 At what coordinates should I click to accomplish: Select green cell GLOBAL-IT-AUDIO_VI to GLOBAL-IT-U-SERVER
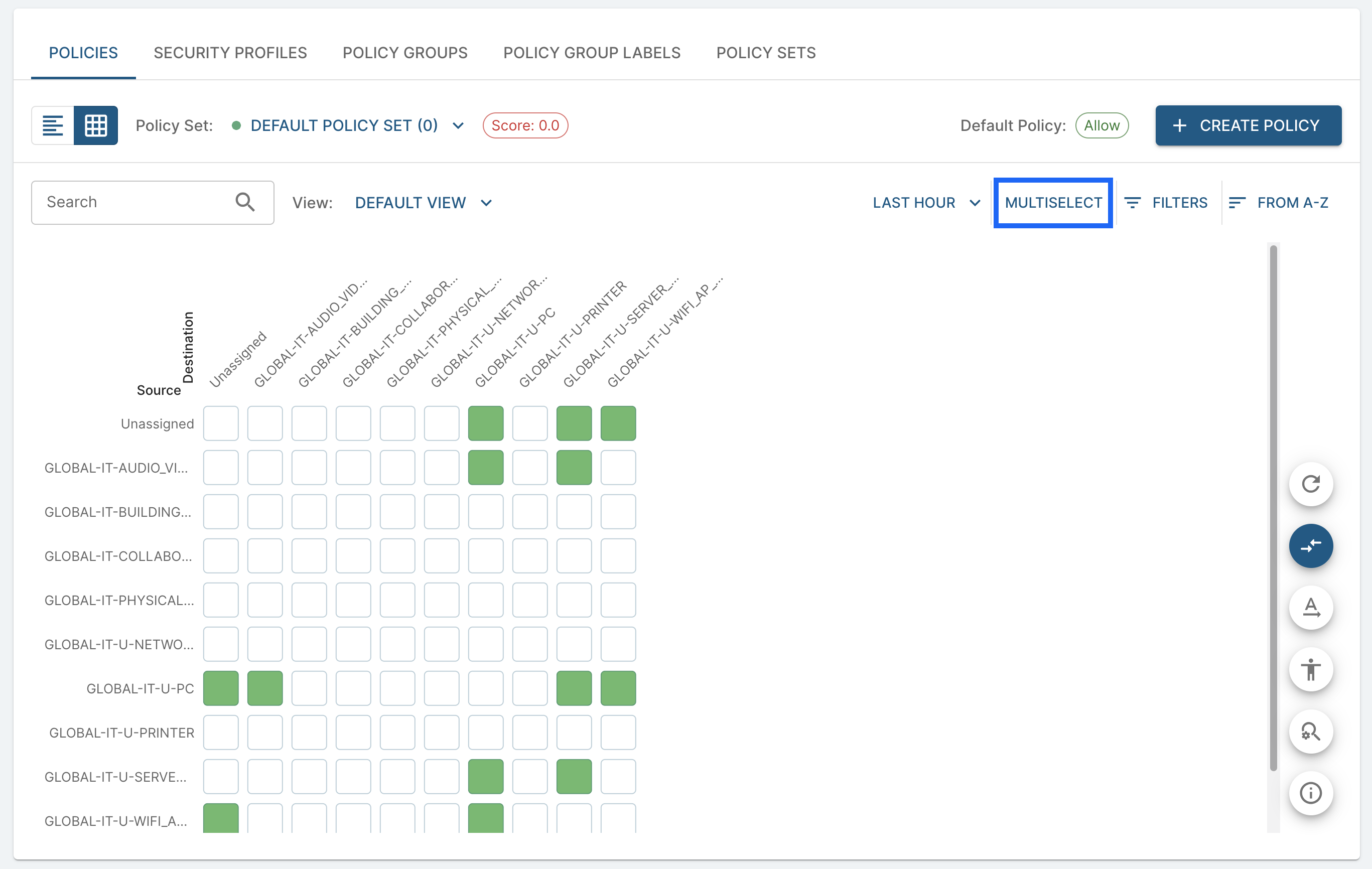[574, 467]
